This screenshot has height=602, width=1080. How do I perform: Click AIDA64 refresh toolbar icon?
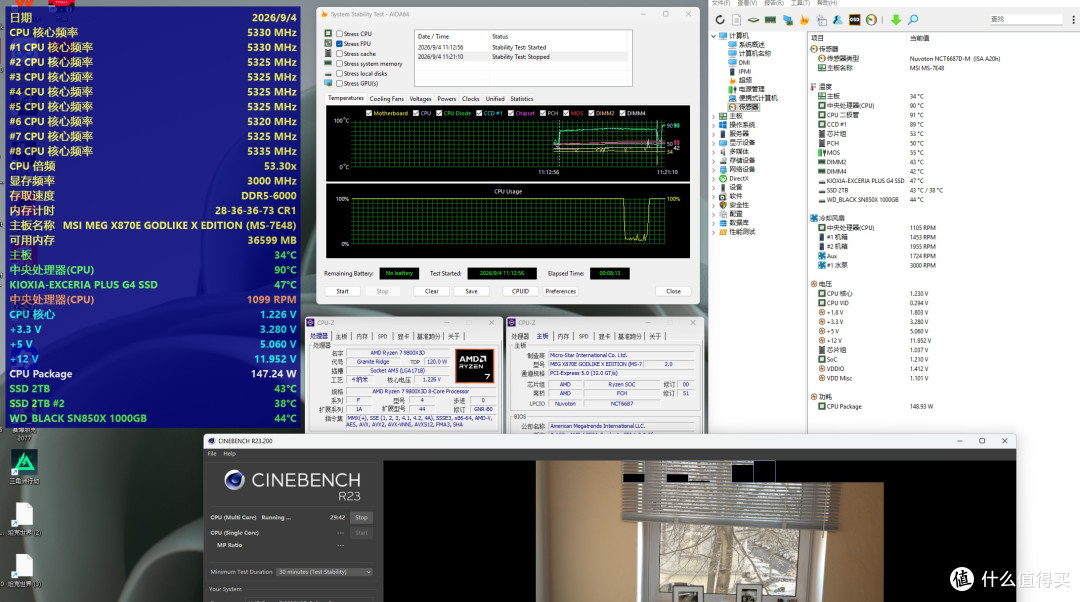(x=720, y=20)
